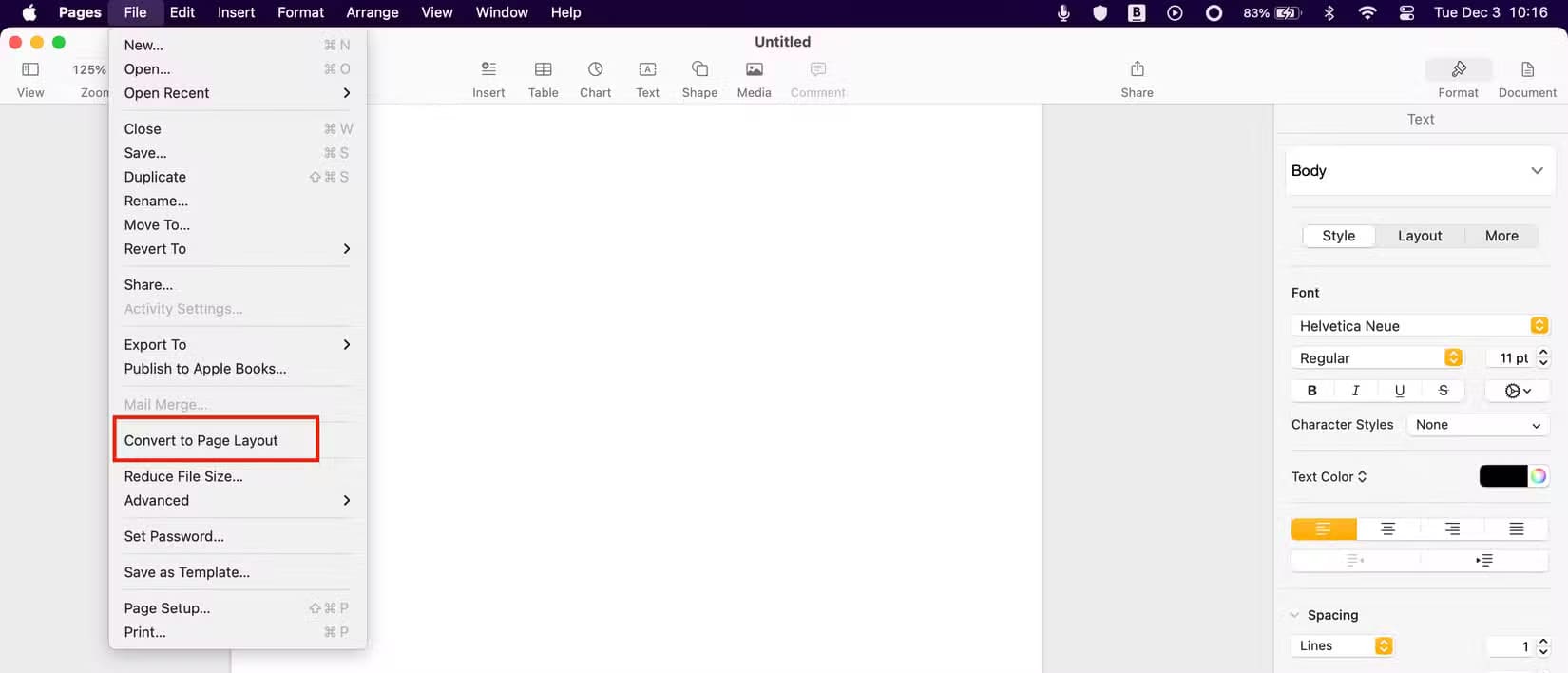
Task: Open the Insert toolbar icon
Action: click(x=488, y=69)
